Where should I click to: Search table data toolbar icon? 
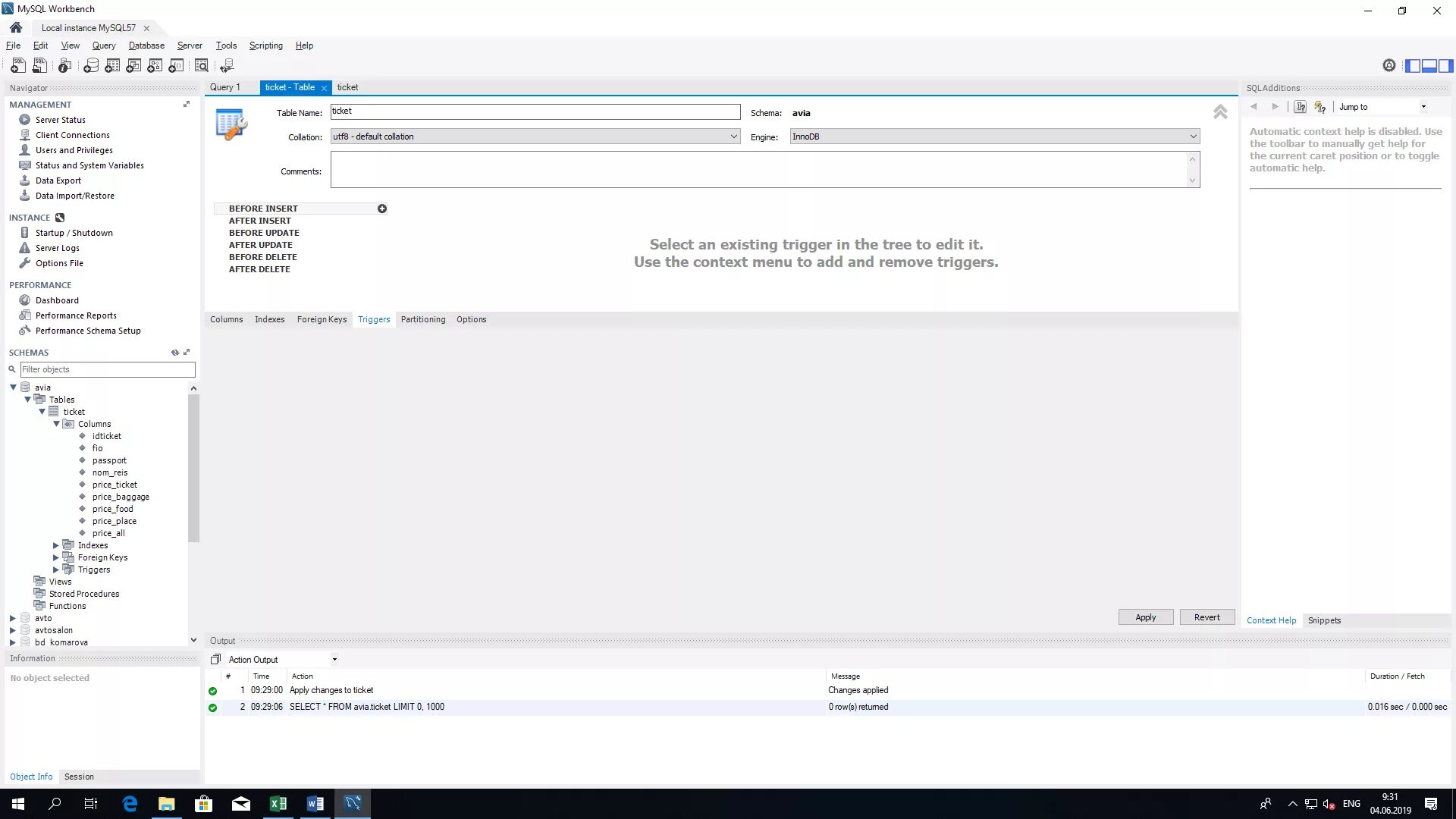[202, 66]
